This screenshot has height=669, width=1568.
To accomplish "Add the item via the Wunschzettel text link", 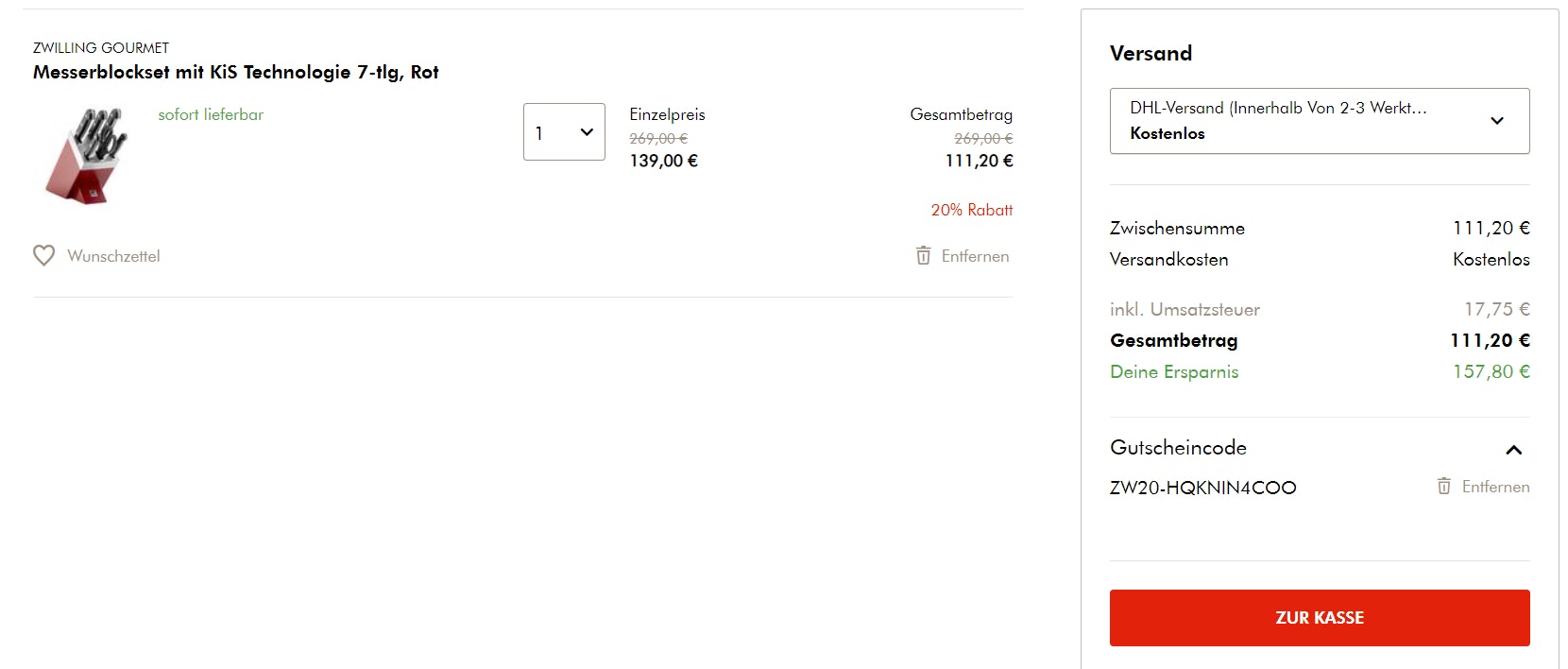I will pyautogui.click(x=113, y=256).
